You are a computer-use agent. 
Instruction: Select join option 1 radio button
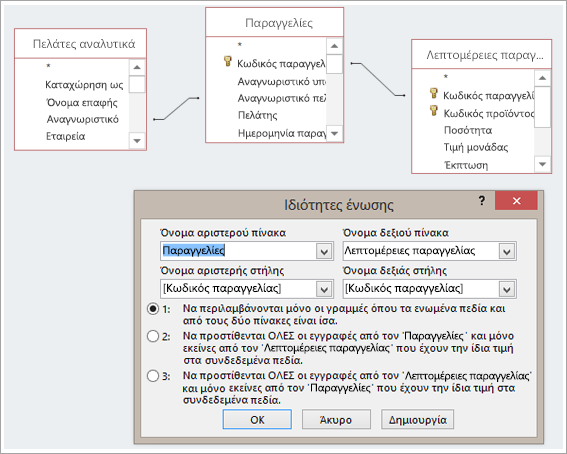point(153,309)
